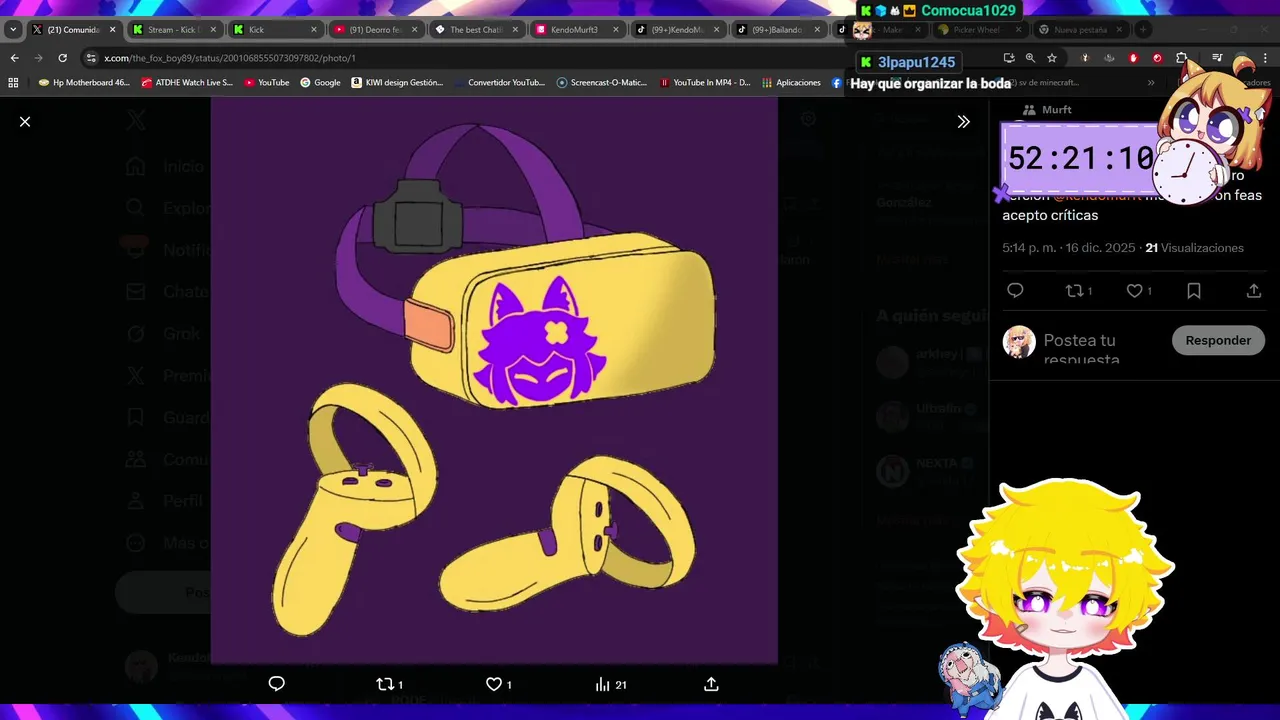
Task: Repost icon below the image
Action: (x=385, y=684)
